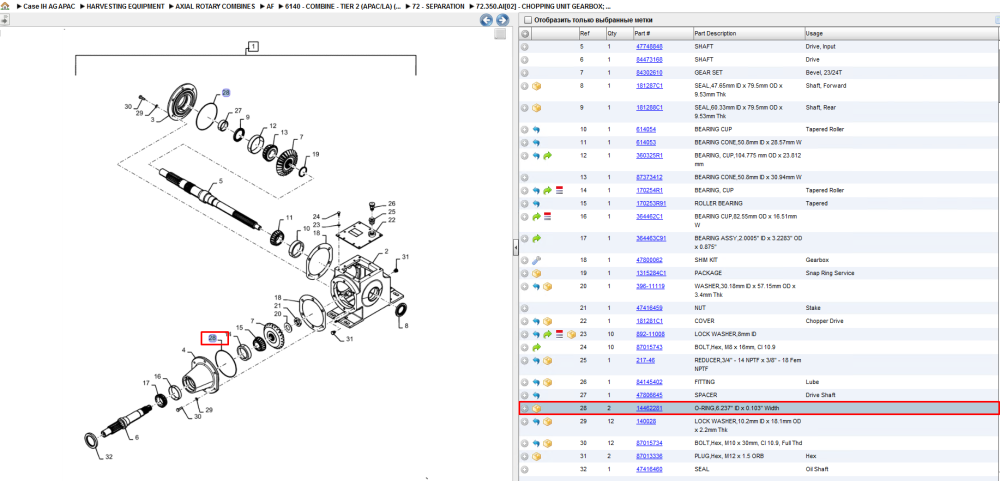Select 'ROLLER BEARING' description text
This screenshot has width=1000, height=481.
[x=718, y=204]
